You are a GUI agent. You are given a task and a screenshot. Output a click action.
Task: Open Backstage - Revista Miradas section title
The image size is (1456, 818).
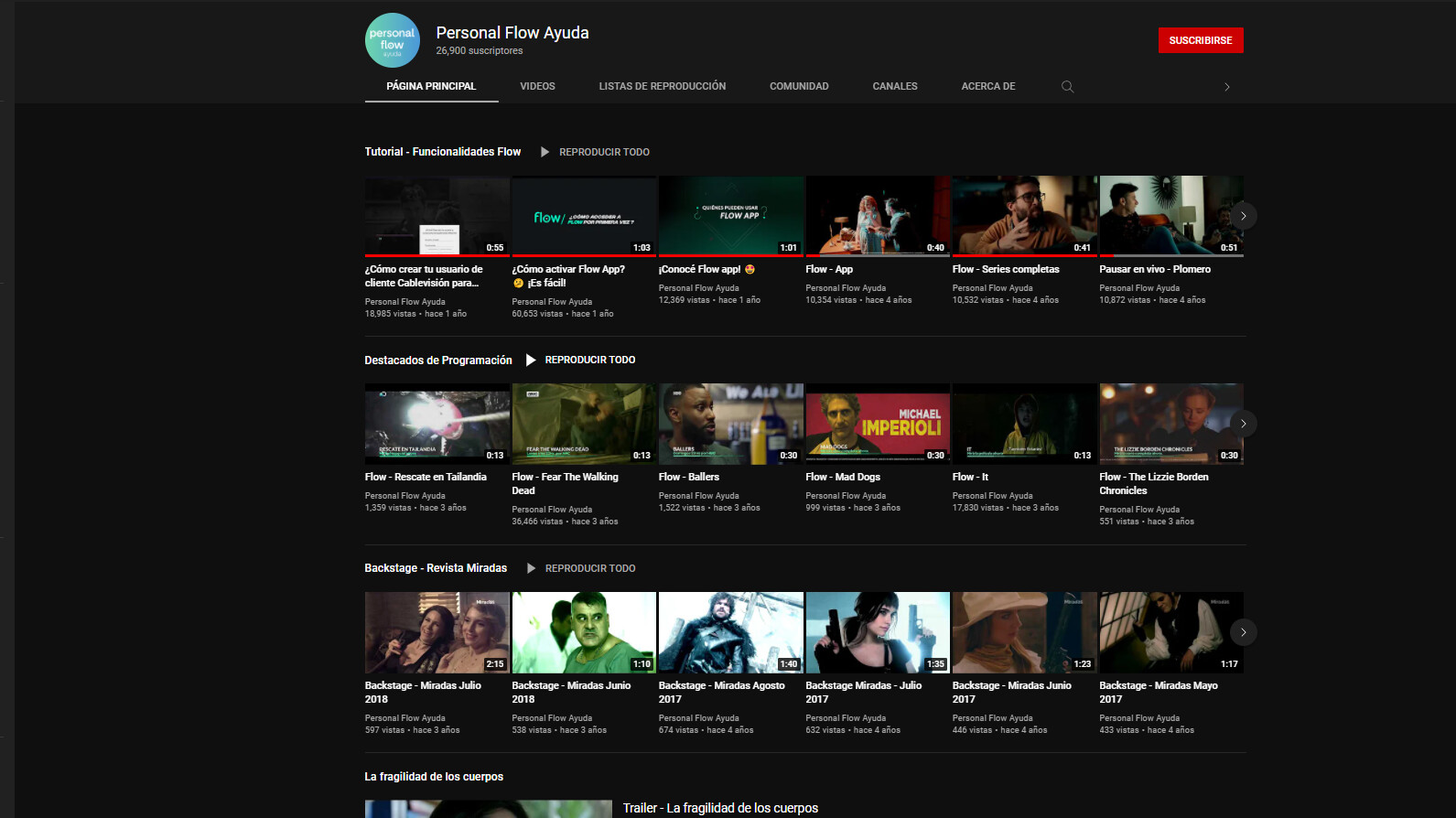click(436, 568)
